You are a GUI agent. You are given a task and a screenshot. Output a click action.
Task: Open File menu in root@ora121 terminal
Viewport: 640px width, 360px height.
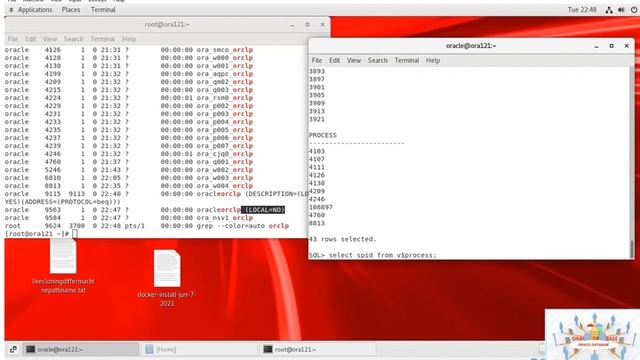coord(13,39)
